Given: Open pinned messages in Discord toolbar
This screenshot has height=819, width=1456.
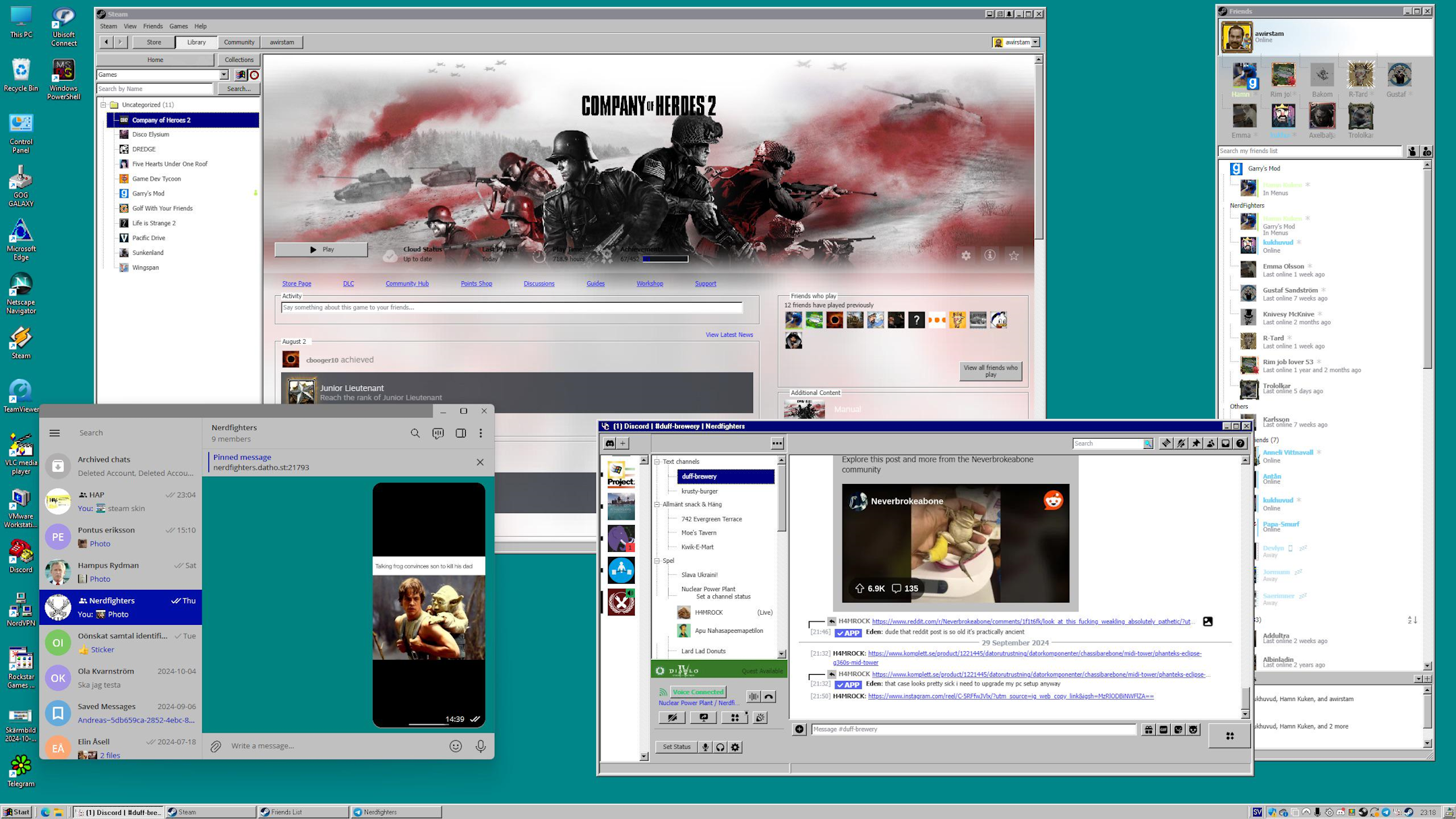Looking at the screenshot, I should coord(1196,444).
